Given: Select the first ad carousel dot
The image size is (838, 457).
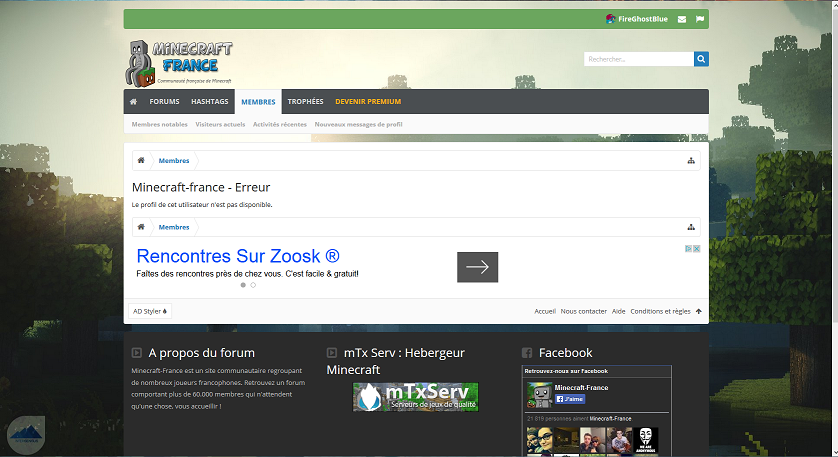Looking at the screenshot, I should pyautogui.click(x=243, y=285).
